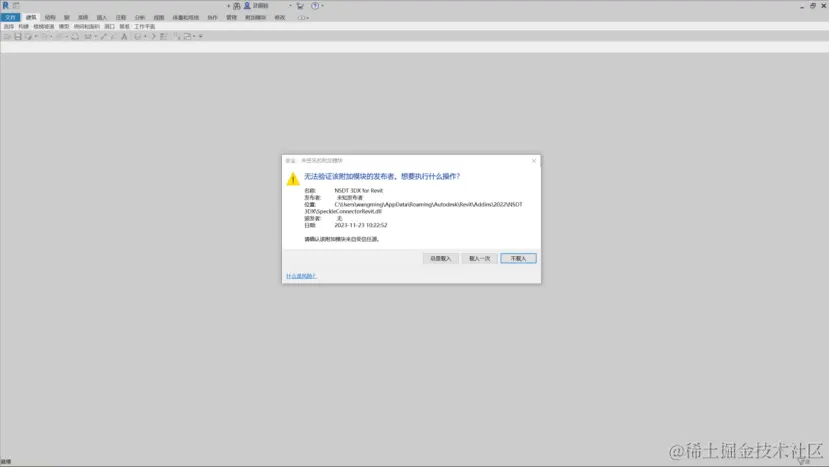
Task: Click the 载入一次 button
Action: coord(480,258)
